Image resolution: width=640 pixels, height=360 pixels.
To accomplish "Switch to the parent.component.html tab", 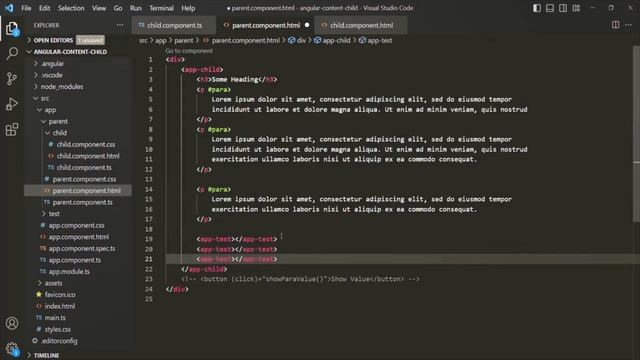I will point(266,25).
